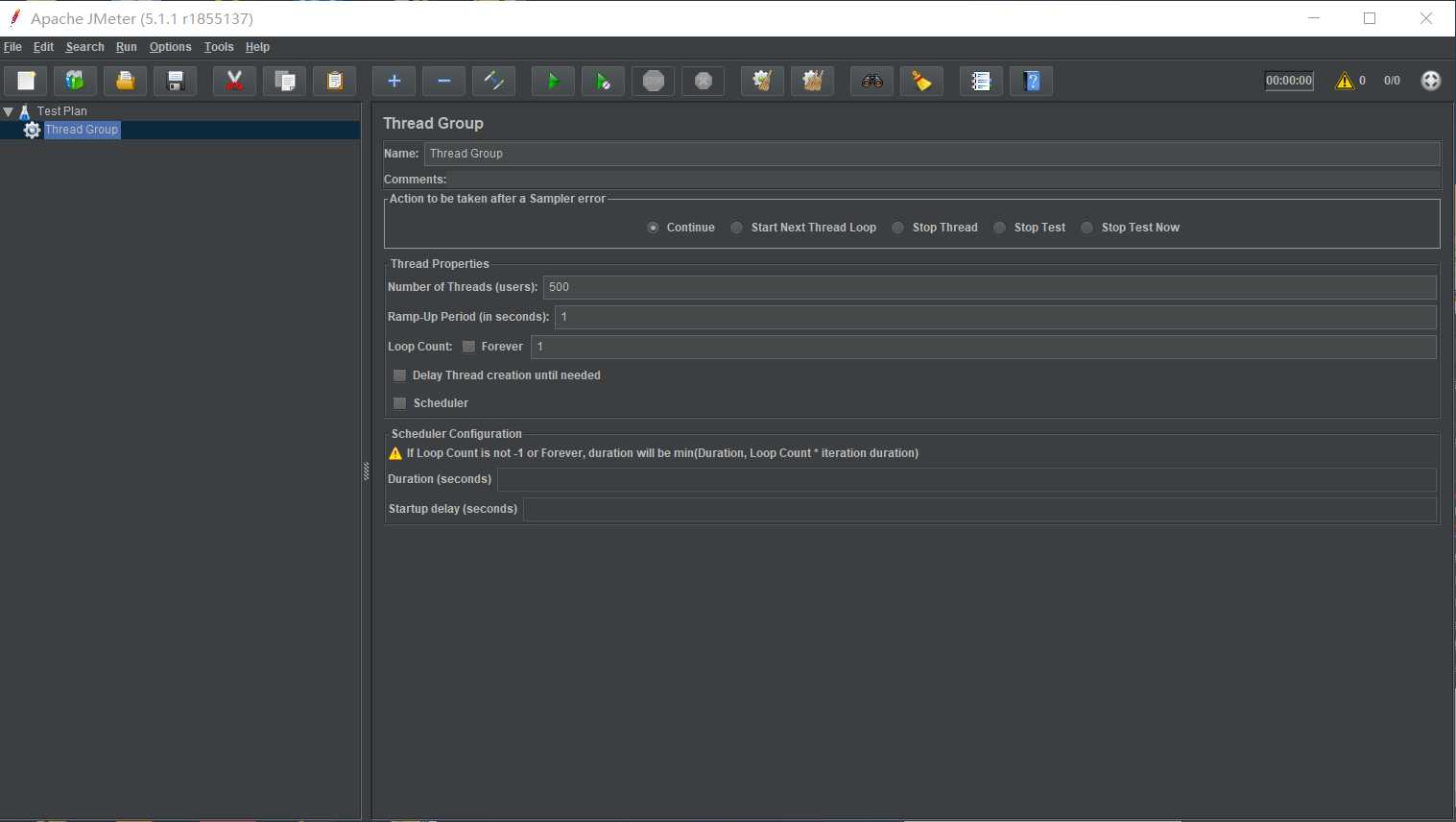The image size is (1456, 822).
Task: Click the Name field containing Thread Group
Action: pos(932,154)
